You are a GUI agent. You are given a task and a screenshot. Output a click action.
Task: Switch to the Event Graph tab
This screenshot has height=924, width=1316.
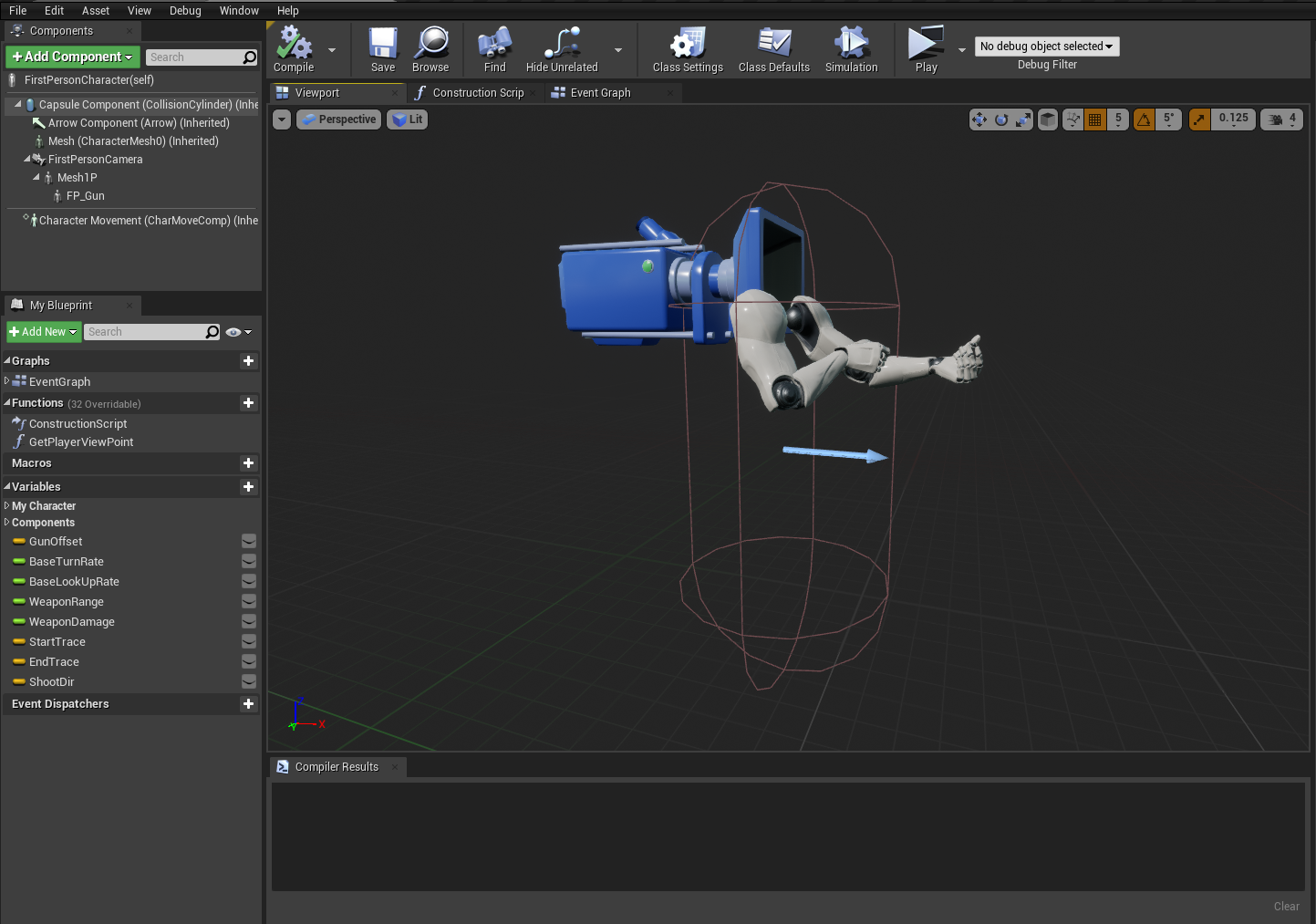pos(600,93)
